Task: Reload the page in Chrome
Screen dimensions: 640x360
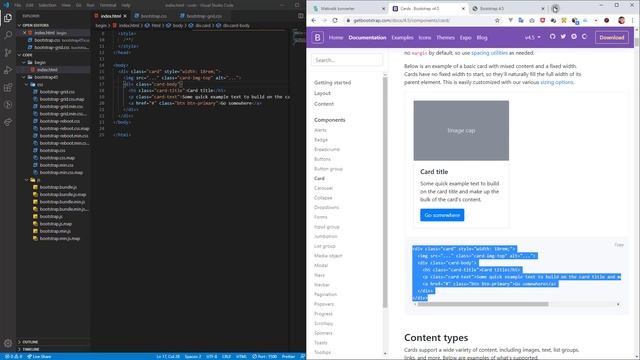Action: [335, 20]
